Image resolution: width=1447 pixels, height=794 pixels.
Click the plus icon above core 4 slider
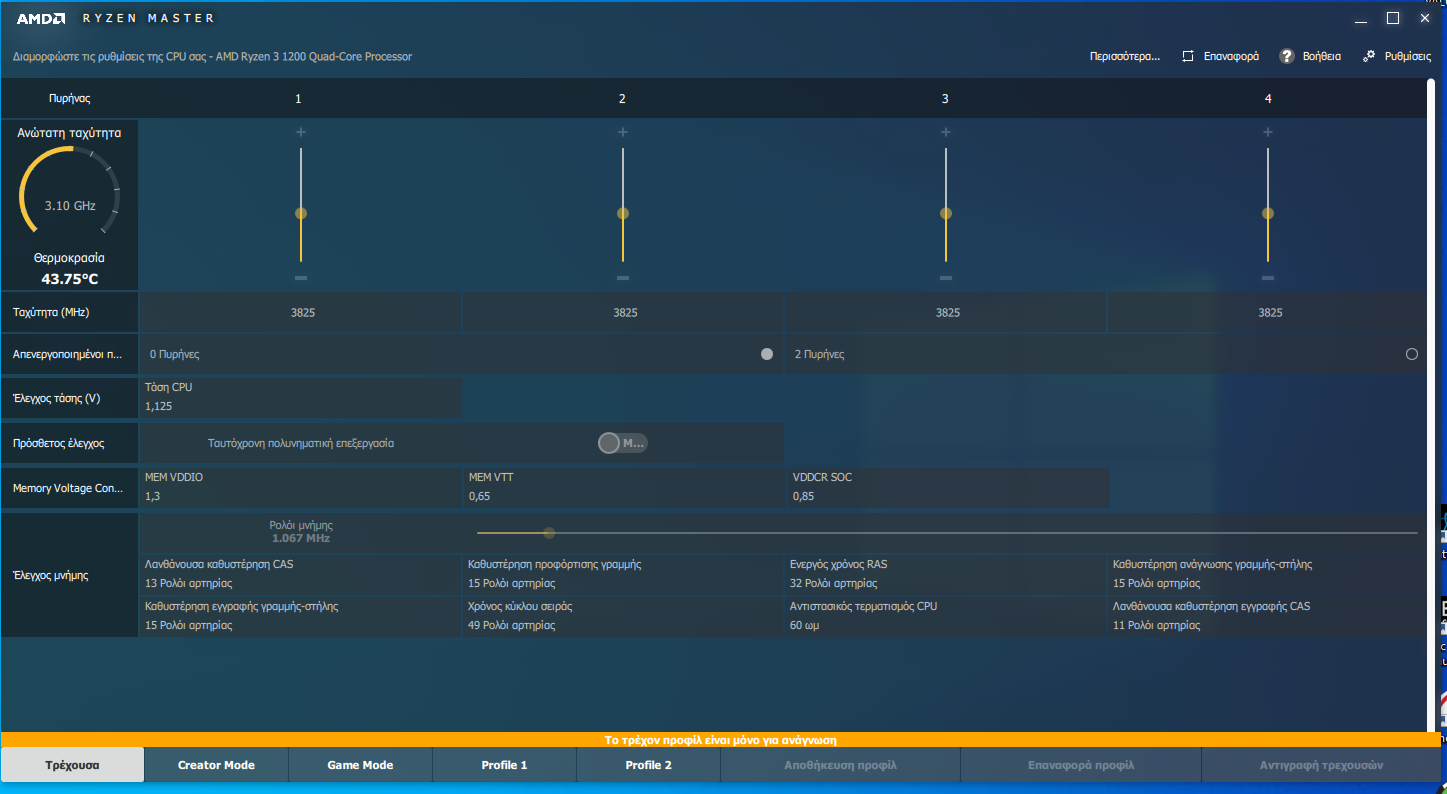coord(1268,132)
